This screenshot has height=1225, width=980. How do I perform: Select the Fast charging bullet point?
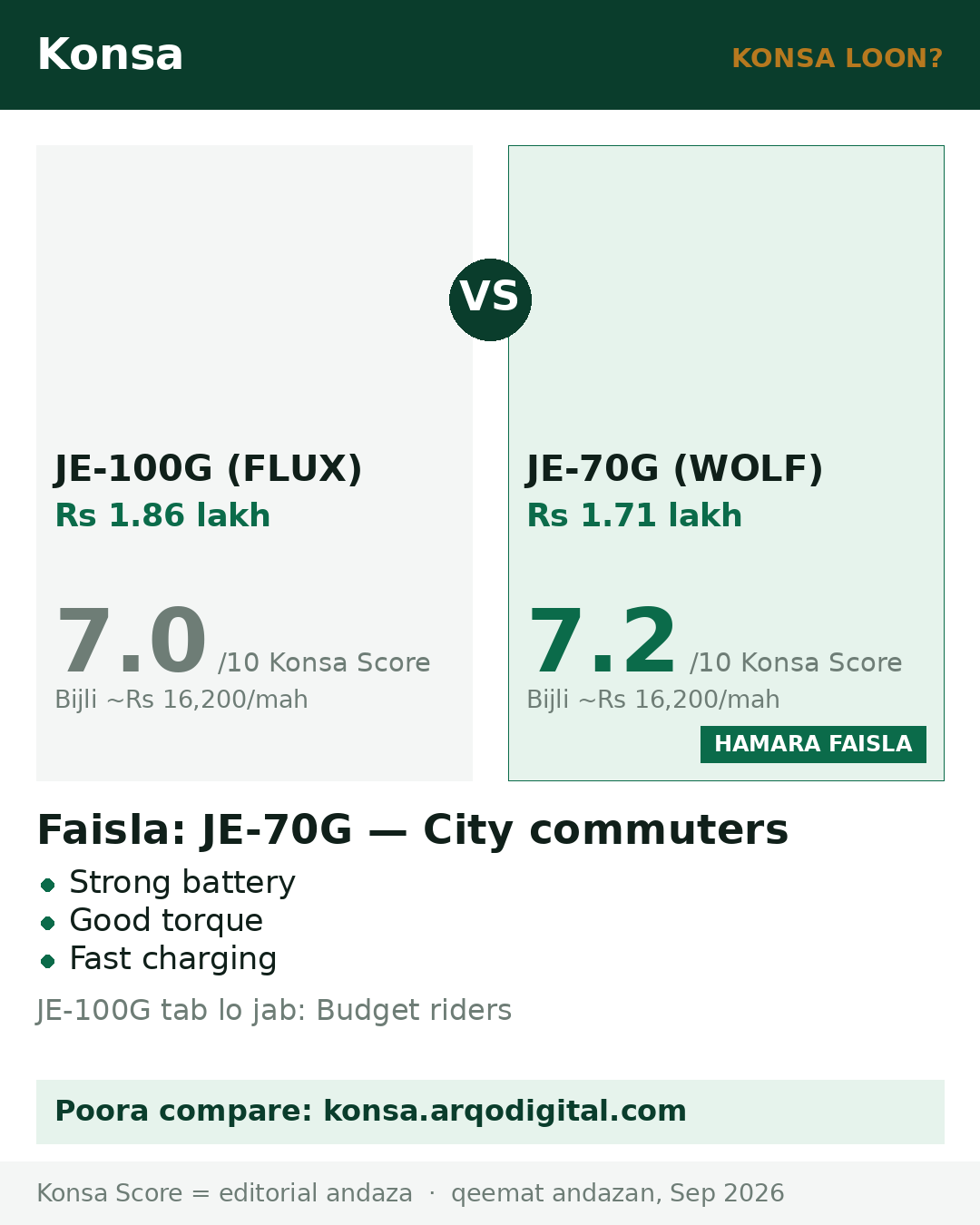click(172, 959)
